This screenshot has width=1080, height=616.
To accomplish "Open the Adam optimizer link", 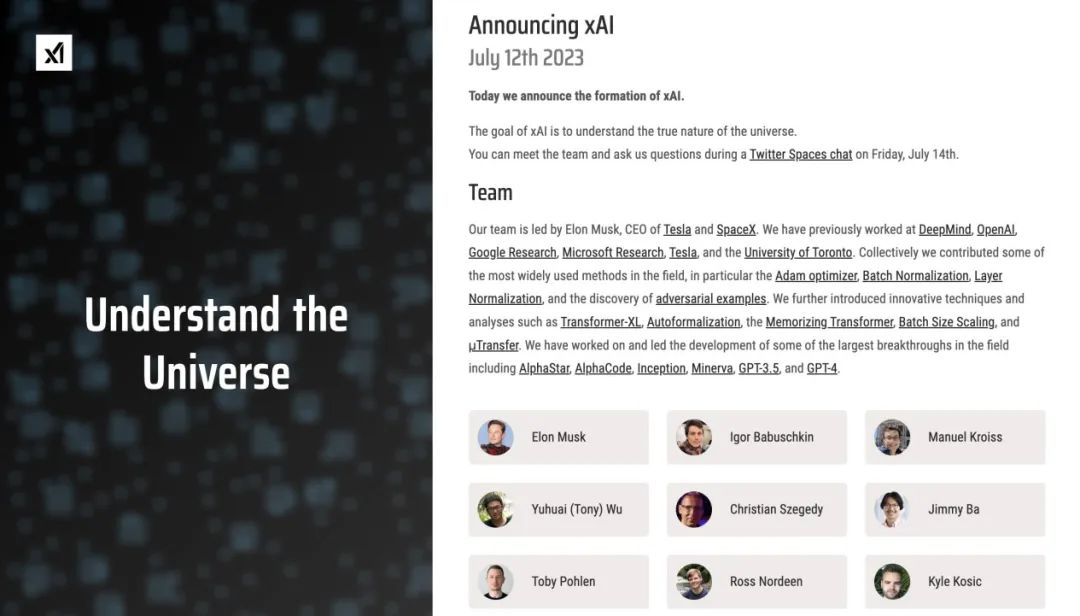I will [816, 276].
